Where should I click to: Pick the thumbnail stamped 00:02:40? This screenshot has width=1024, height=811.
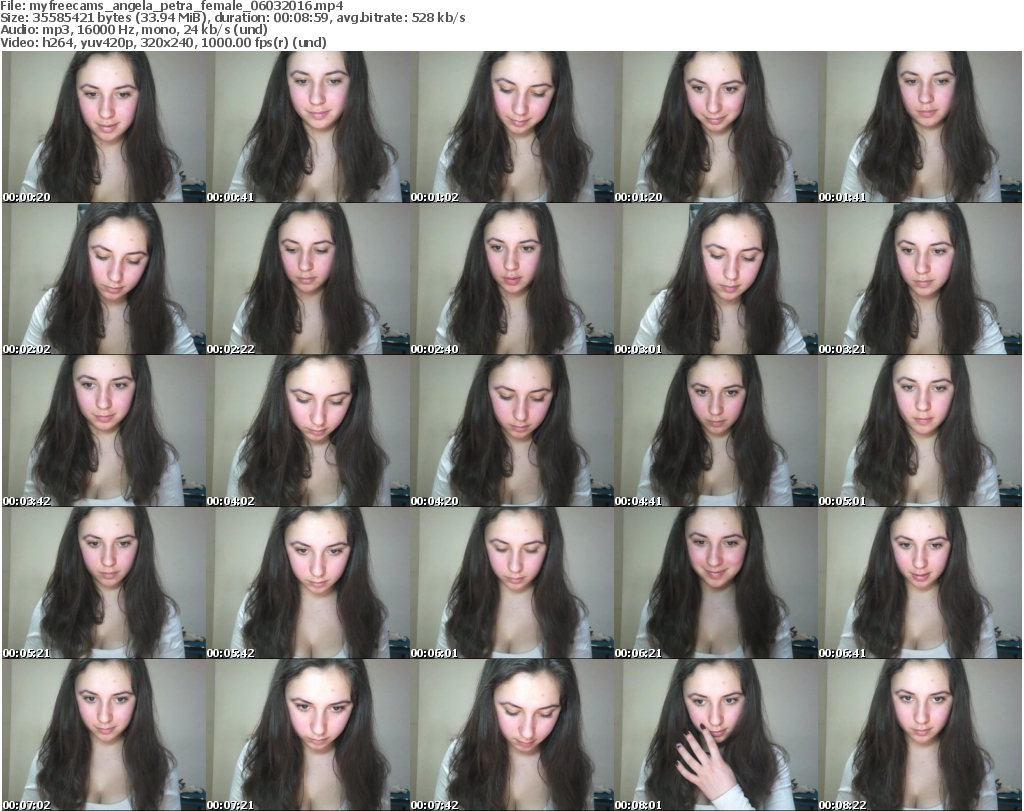(512, 279)
